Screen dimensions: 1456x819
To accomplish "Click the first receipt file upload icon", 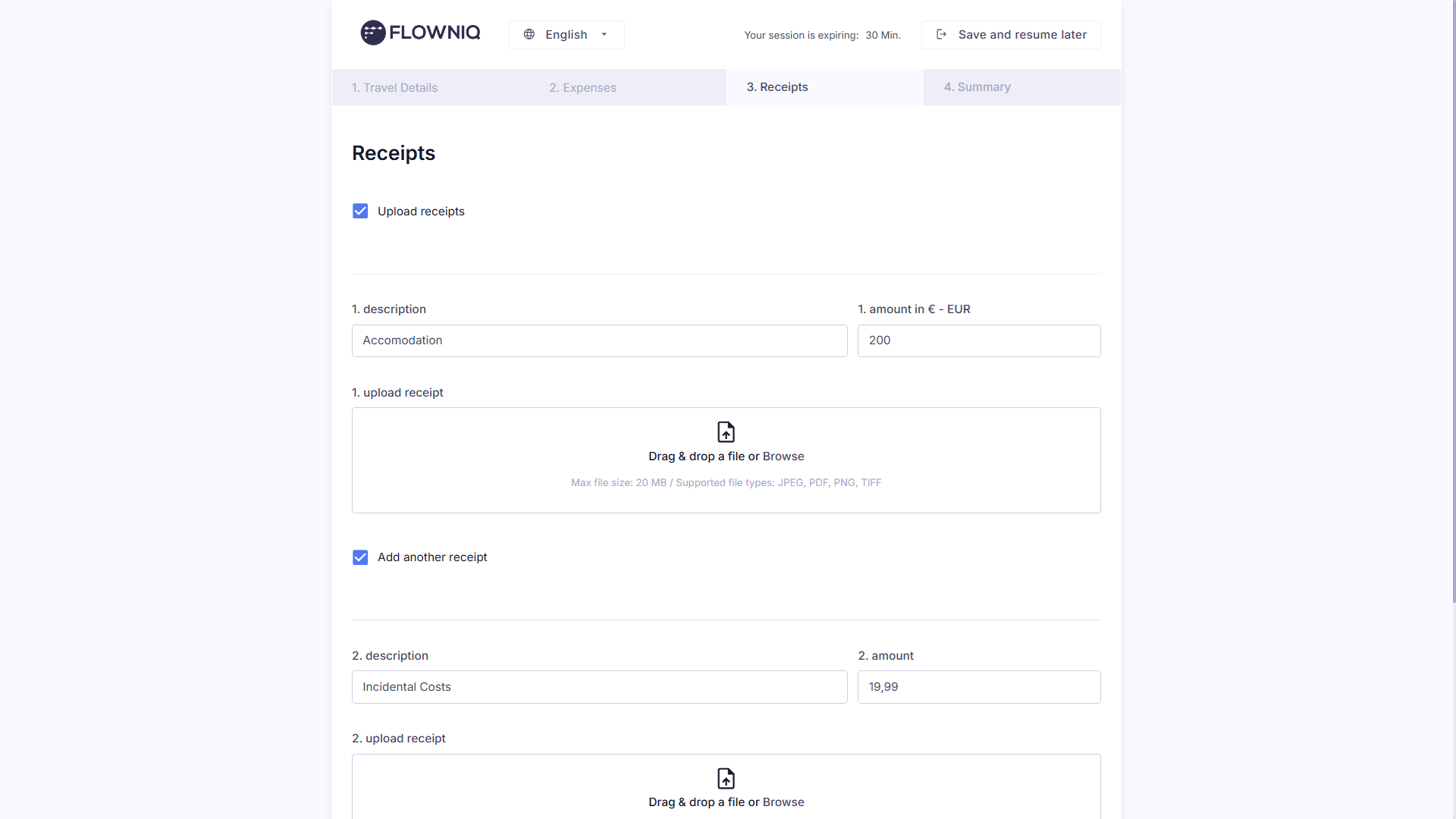I will [x=726, y=432].
